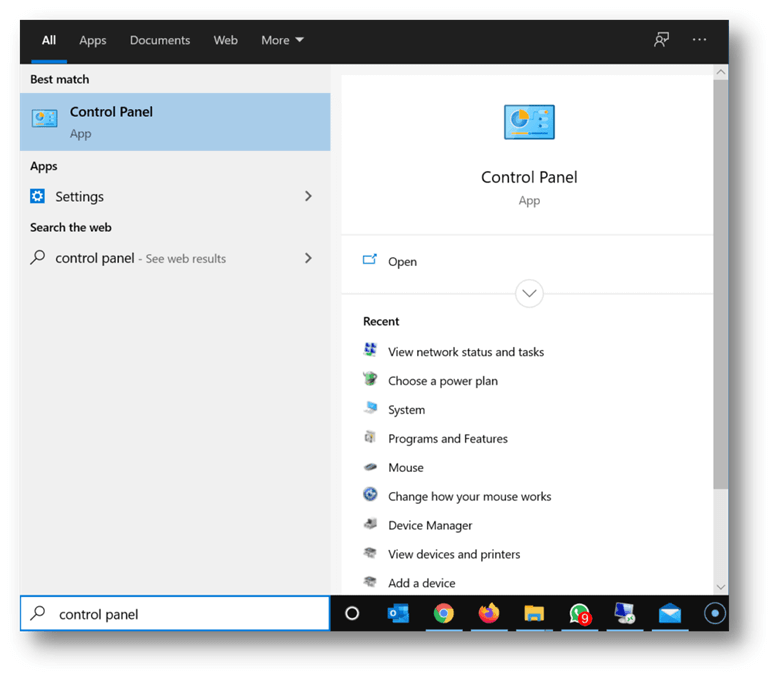
Task: Click the preview pane scrollbar thumb
Action: (x=721, y=284)
